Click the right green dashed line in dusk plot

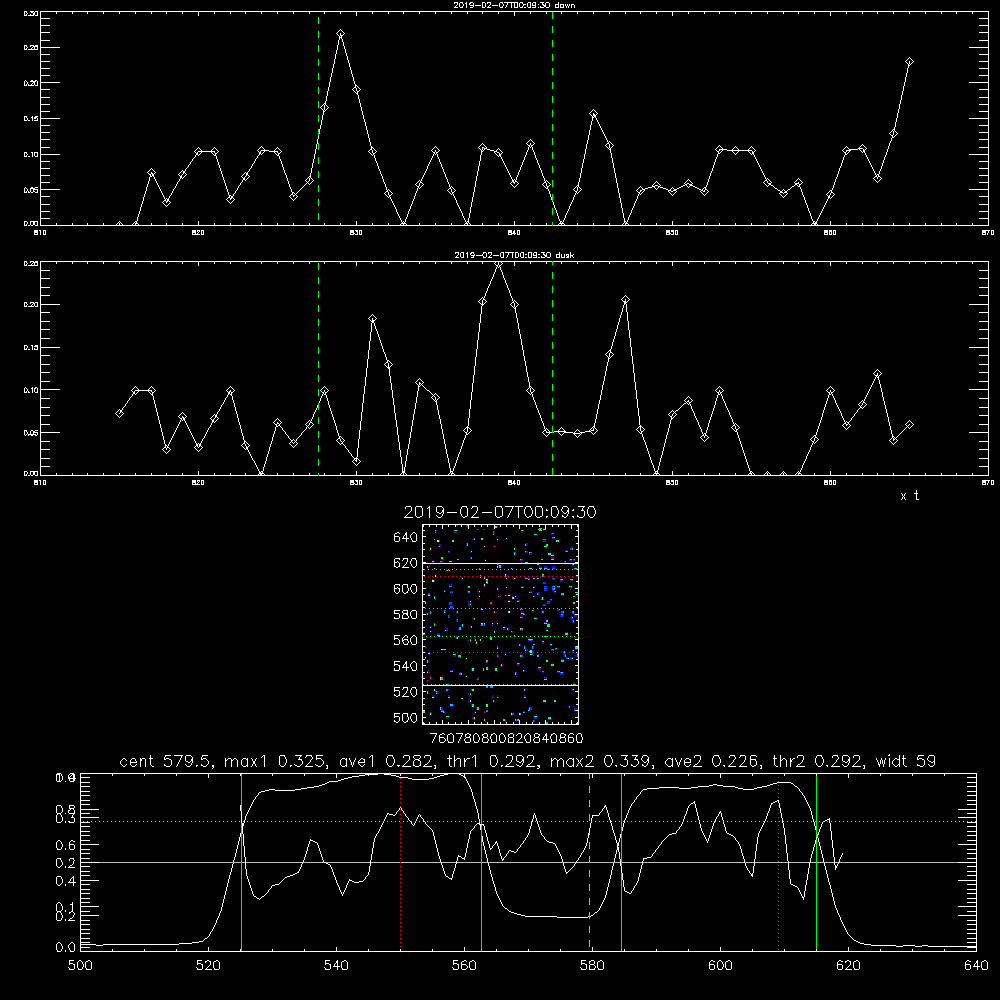point(552,368)
